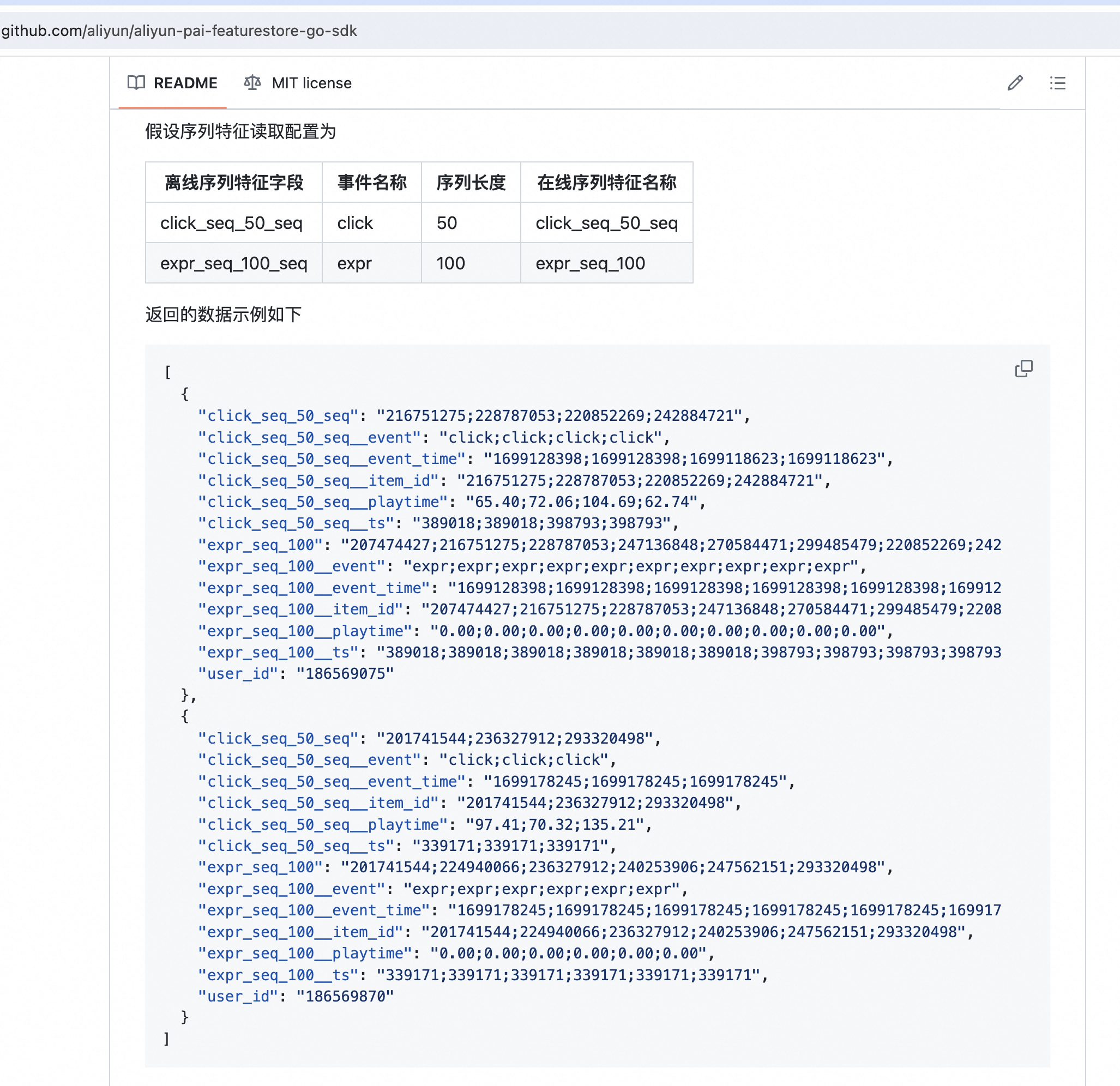Click the expr_seq_100_seq table cell

click(x=234, y=263)
